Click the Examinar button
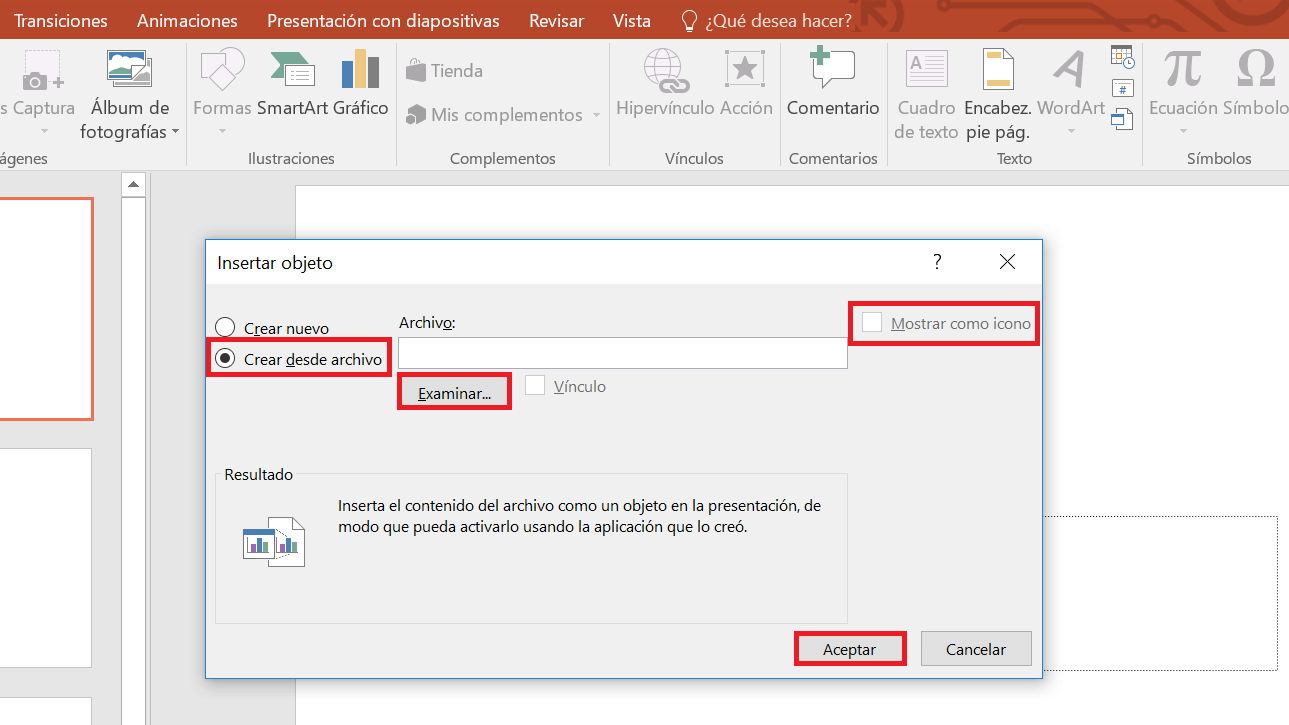Viewport: 1289px width, 725px height. [x=453, y=390]
